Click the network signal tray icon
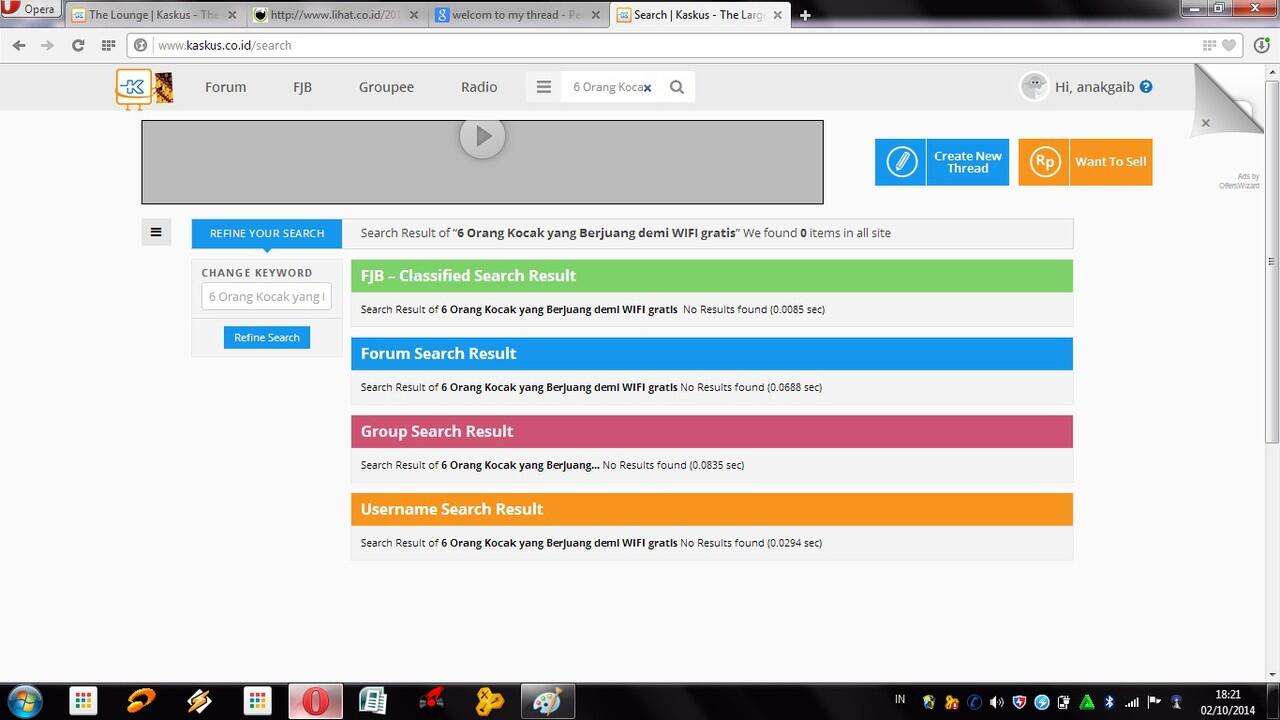This screenshot has height=720, width=1280. pyautogui.click(x=1132, y=702)
